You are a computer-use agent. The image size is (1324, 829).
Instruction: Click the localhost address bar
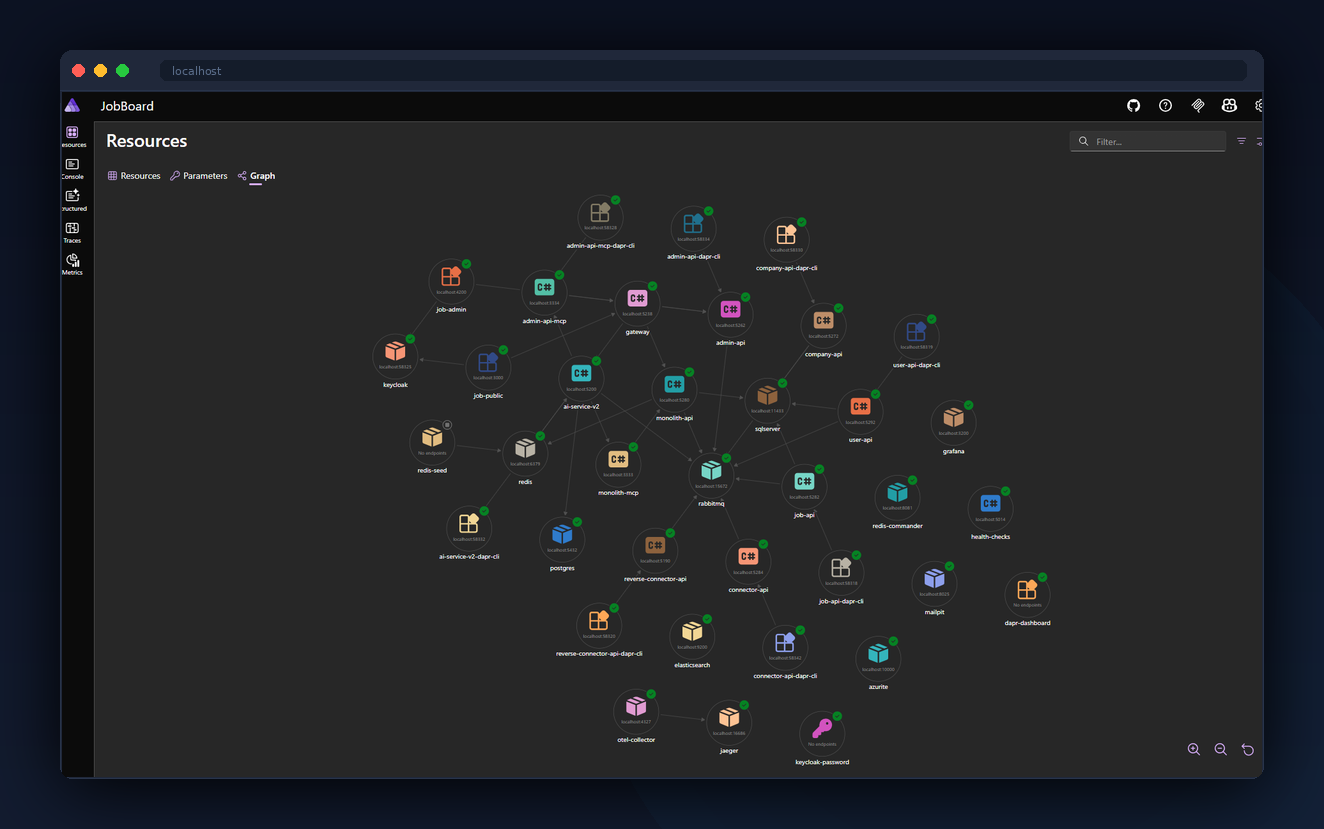(702, 71)
